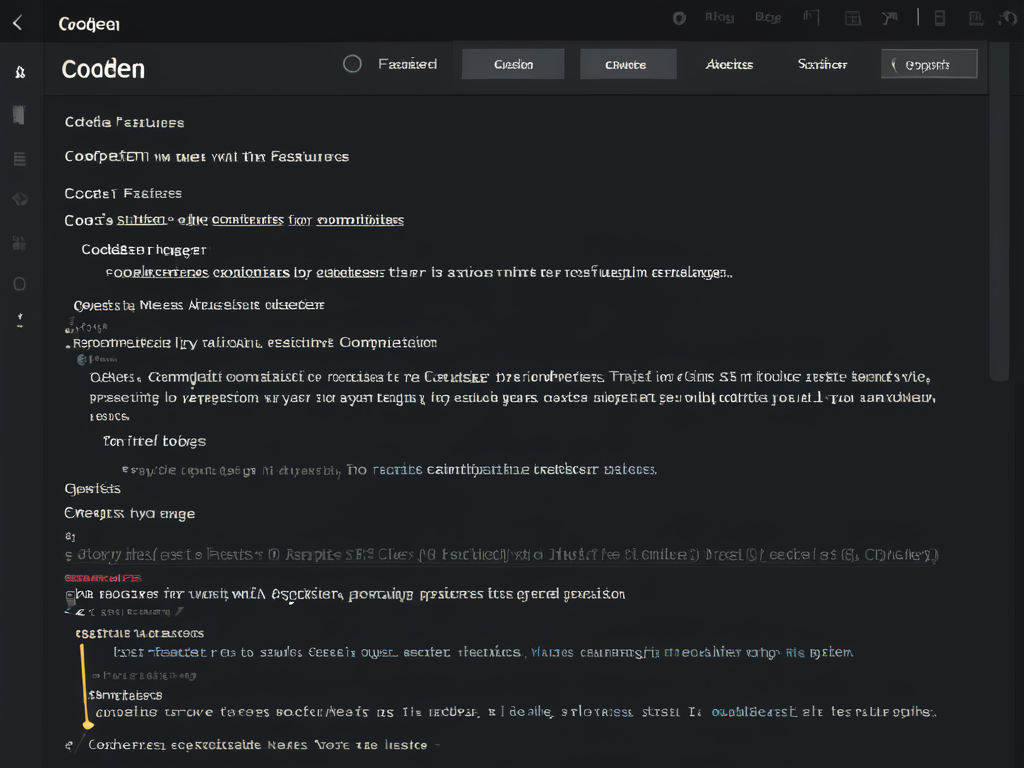Click the back arrow in top-left corner
Screen dimensions: 1024x768
tap(18, 22)
